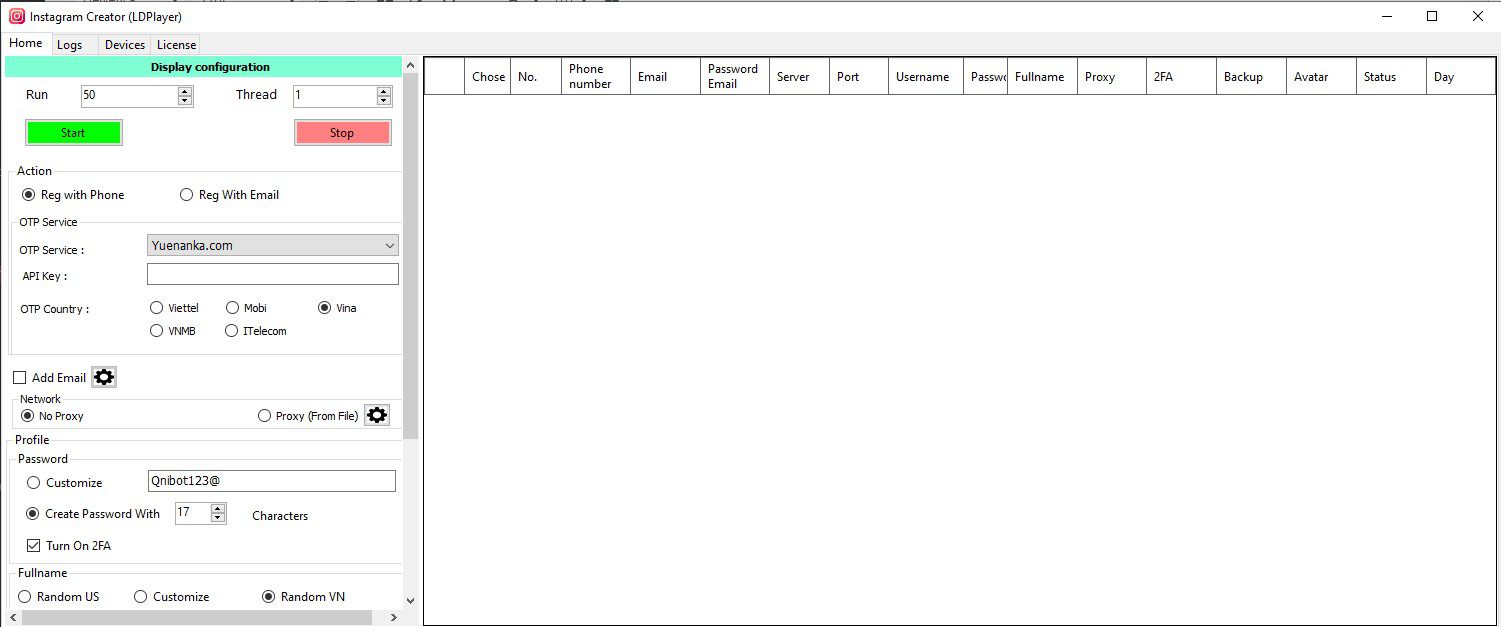Click the 2FA column header
The width and height of the screenshot is (1501, 627).
click(1182, 77)
